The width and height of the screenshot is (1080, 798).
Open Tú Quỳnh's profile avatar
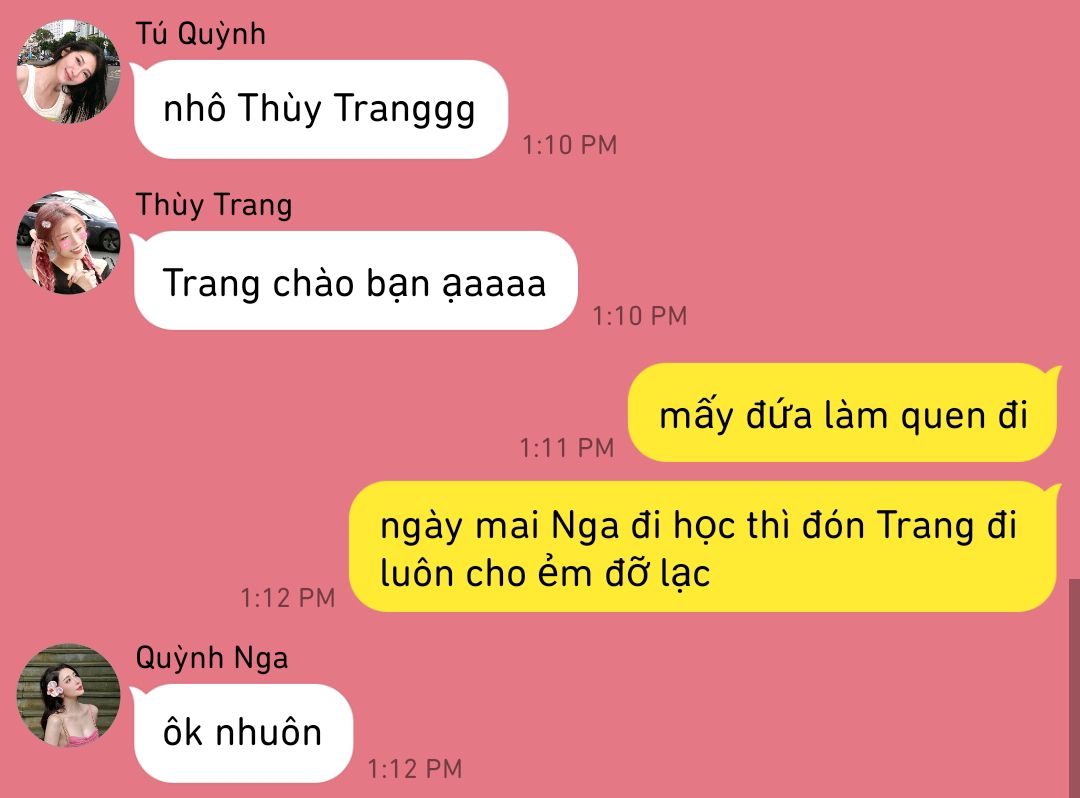click(x=68, y=72)
